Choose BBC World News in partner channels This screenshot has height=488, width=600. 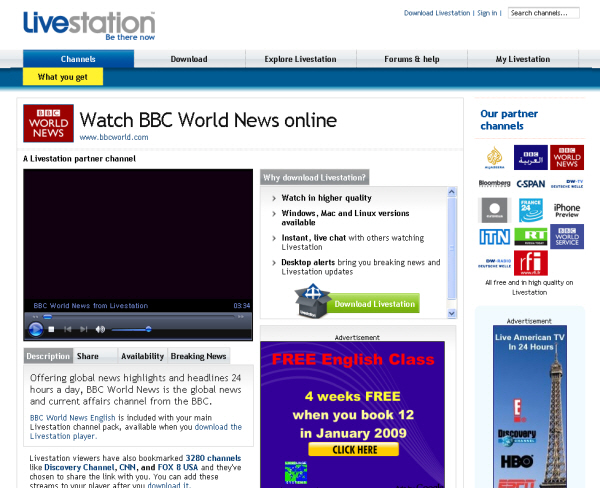(567, 157)
